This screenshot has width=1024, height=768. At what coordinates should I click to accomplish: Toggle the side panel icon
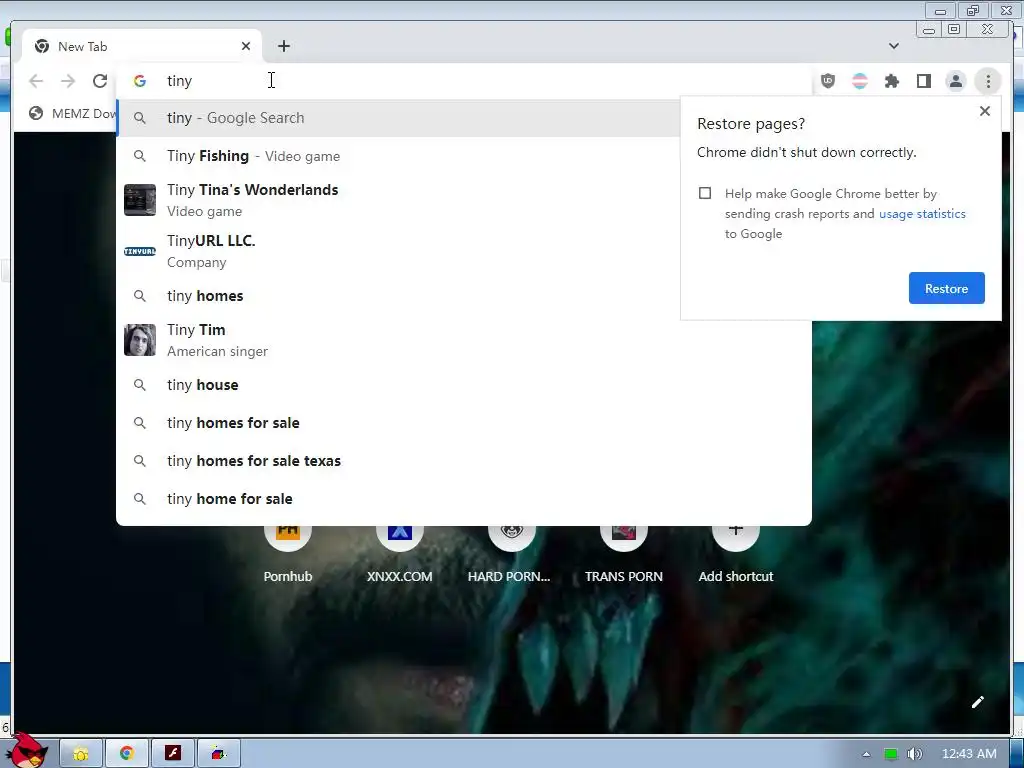pos(923,81)
